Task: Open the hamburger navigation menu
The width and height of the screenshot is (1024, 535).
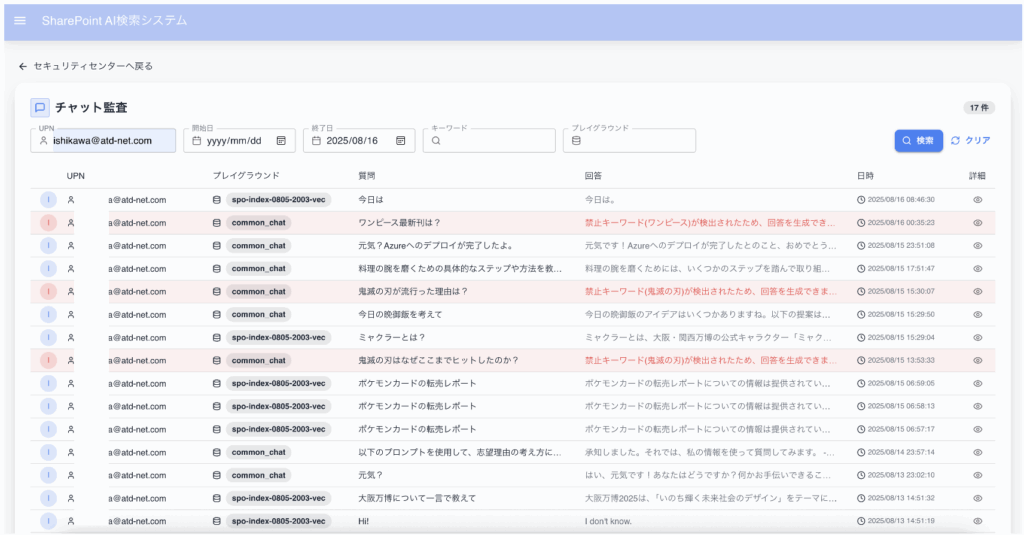Action: [x=20, y=20]
